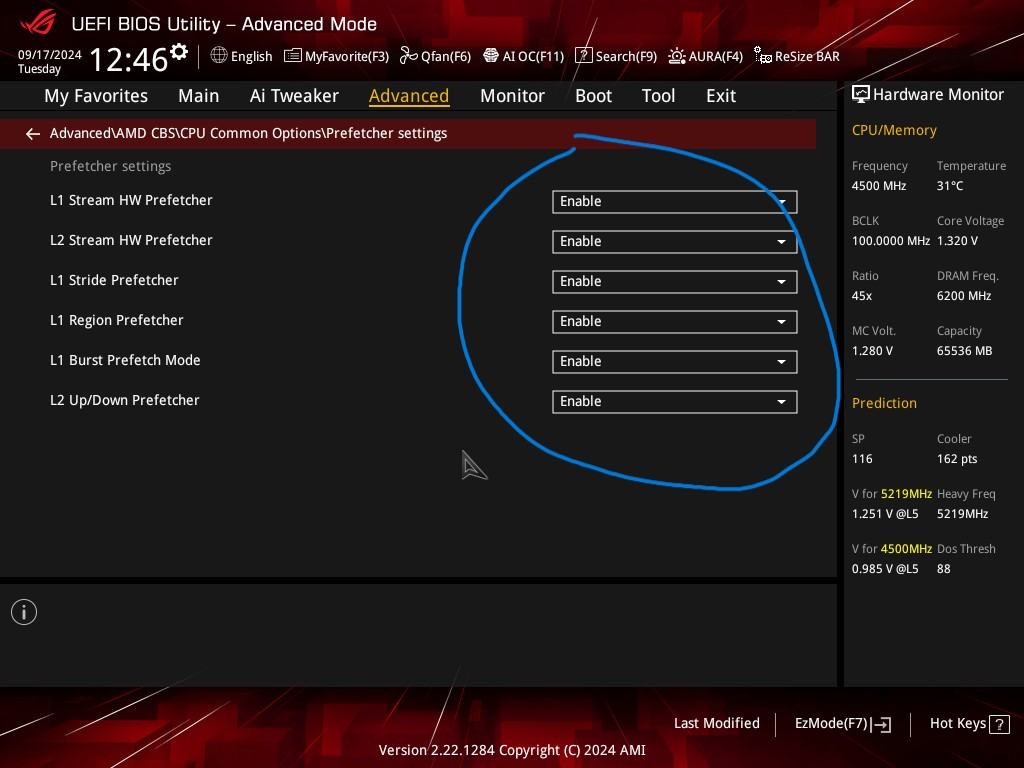1024x768 pixels.
Task: Click the CPU/Memory section heading
Action: pos(894,130)
